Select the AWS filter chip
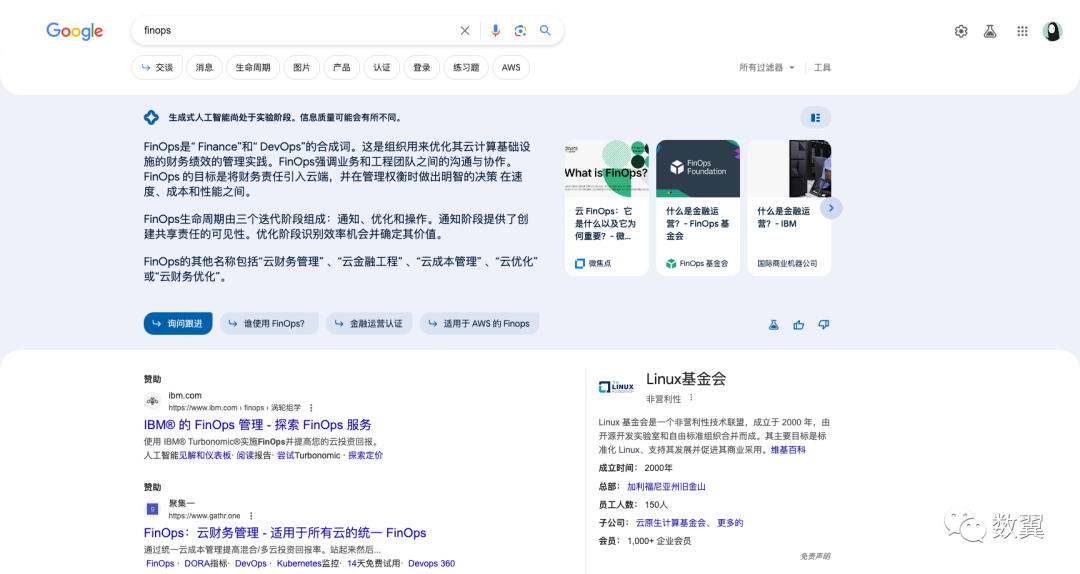1080x574 pixels. coord(511,68)
